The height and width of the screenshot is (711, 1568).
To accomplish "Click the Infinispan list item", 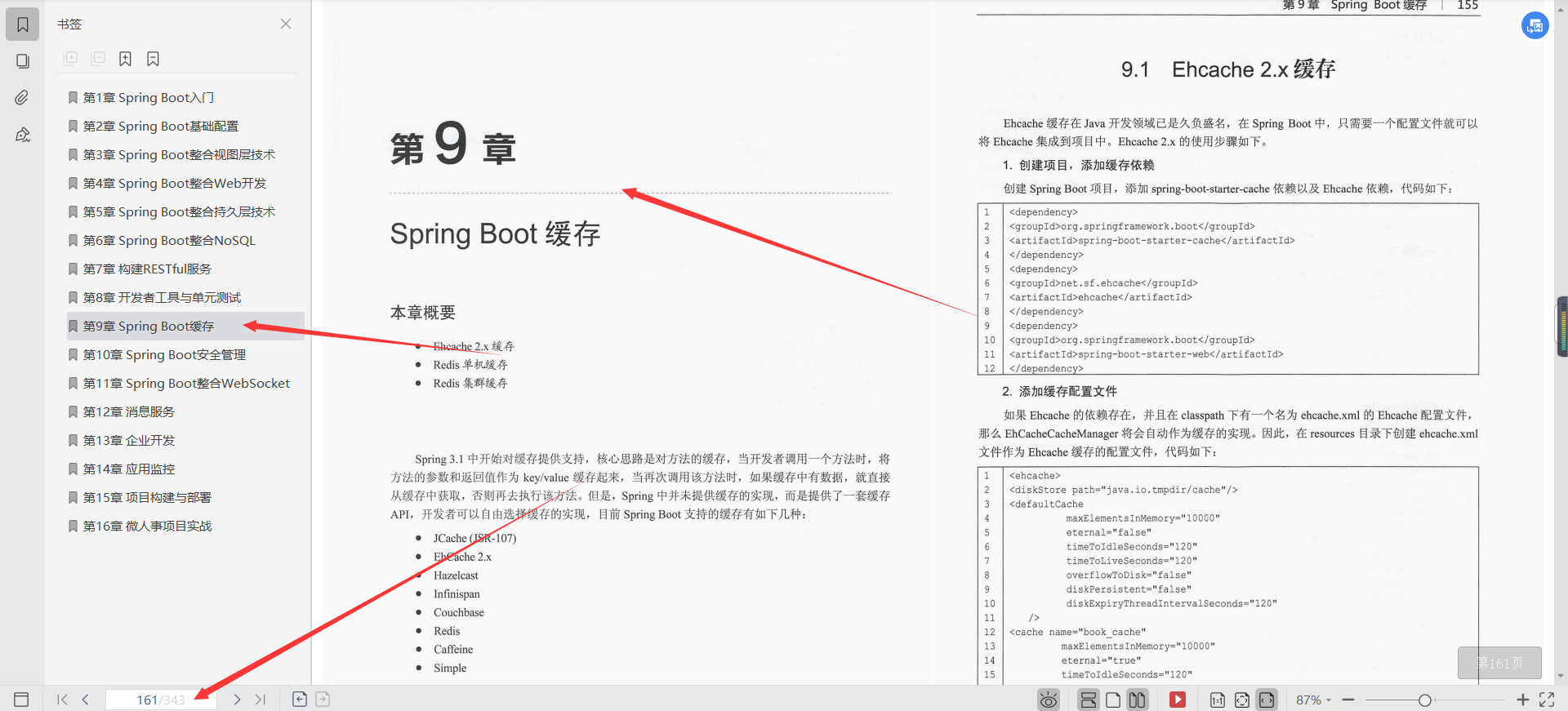I will pos(457,594).
